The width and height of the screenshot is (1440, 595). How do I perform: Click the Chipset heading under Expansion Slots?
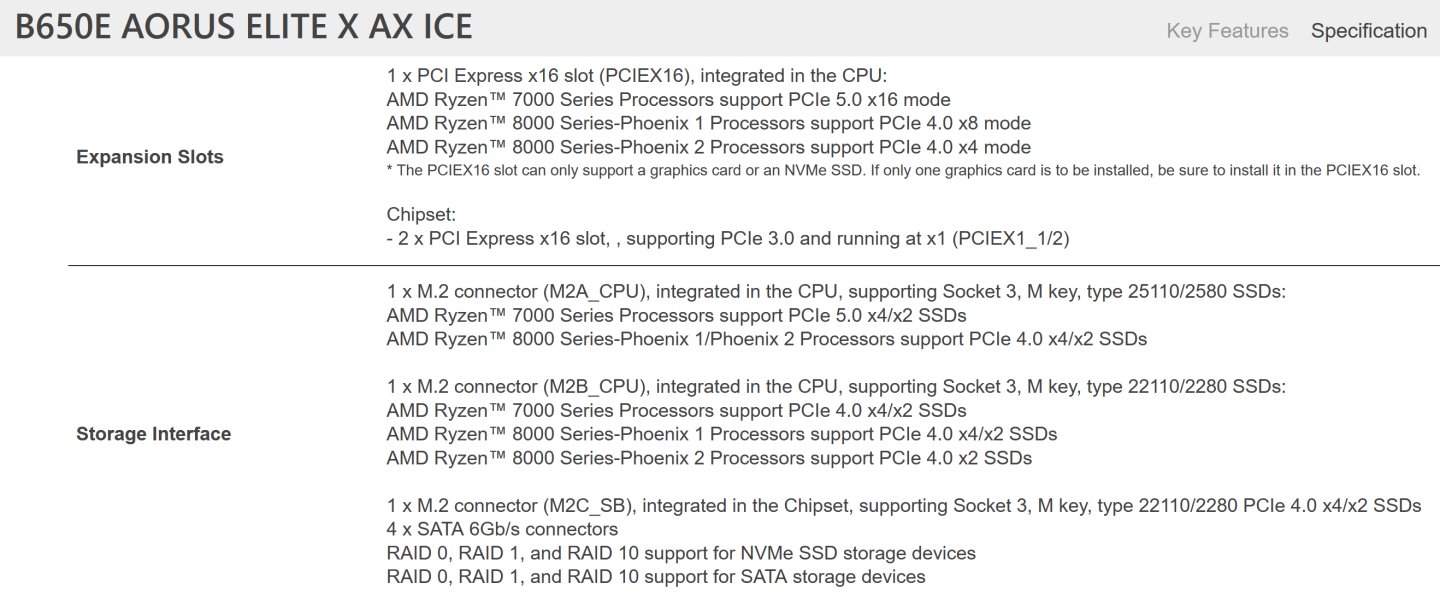pos(420,214)
